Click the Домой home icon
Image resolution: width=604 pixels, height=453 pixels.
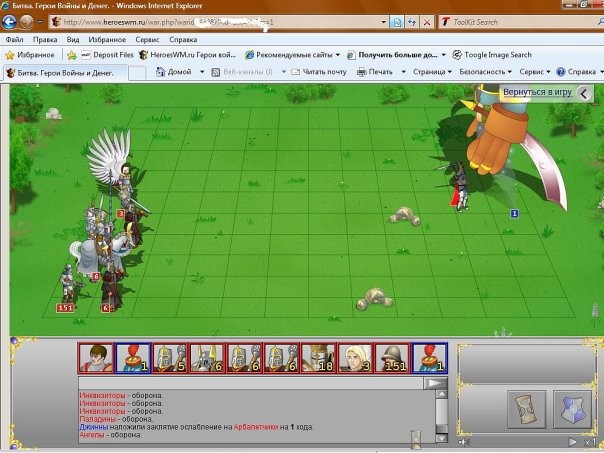click(160, 72)
